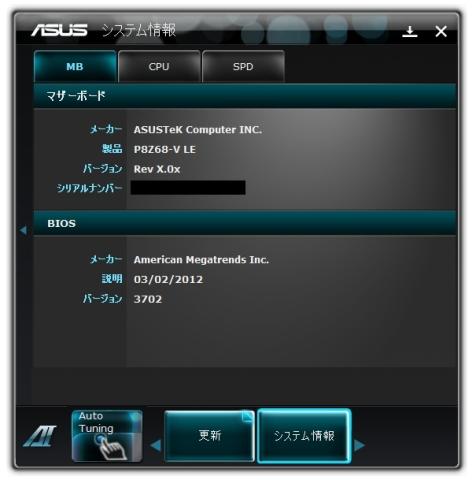Click the blacked-out シリアルナンバー field
The height and width of the screenshot is (480, 476).
188,188
